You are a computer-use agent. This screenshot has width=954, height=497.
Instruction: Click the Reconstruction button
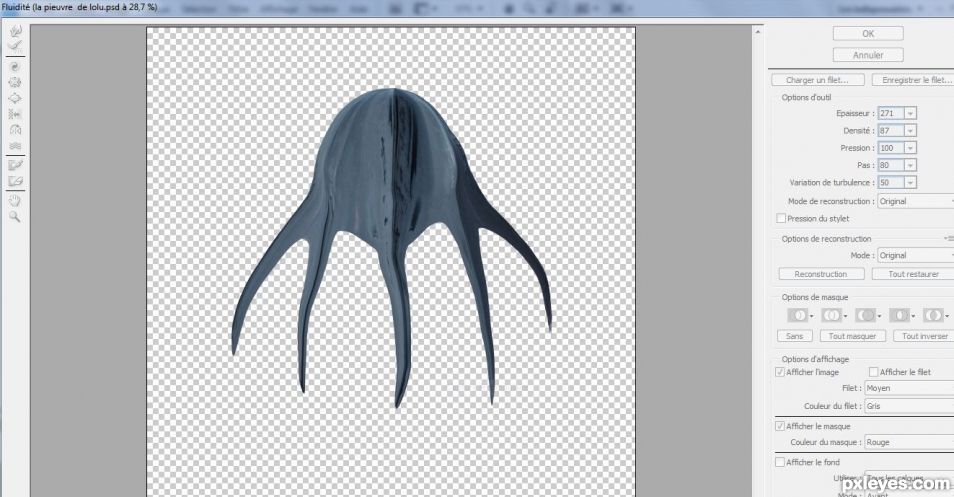pos(821,274)
